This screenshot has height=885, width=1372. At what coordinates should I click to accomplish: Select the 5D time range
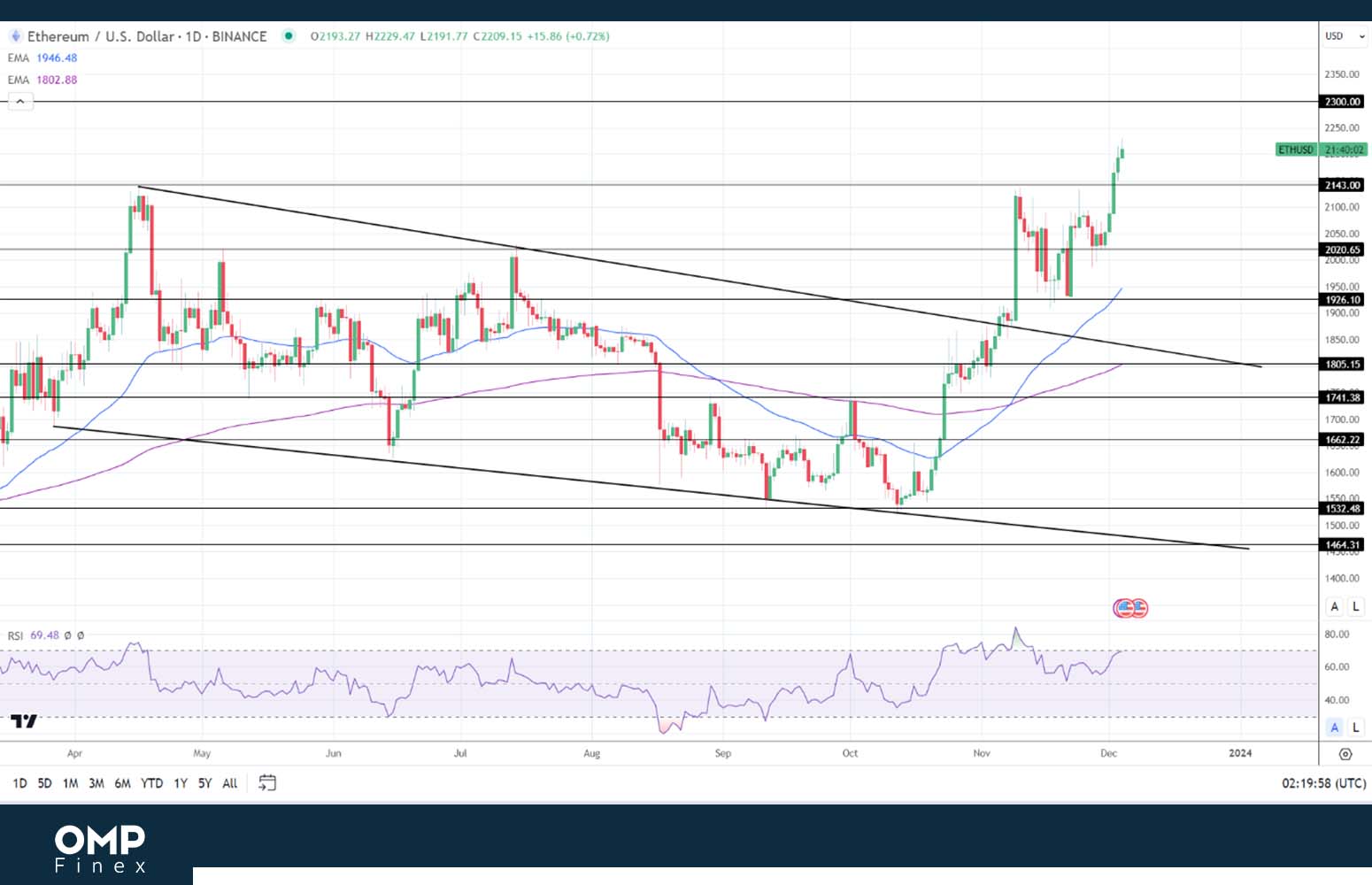(44, 783)
